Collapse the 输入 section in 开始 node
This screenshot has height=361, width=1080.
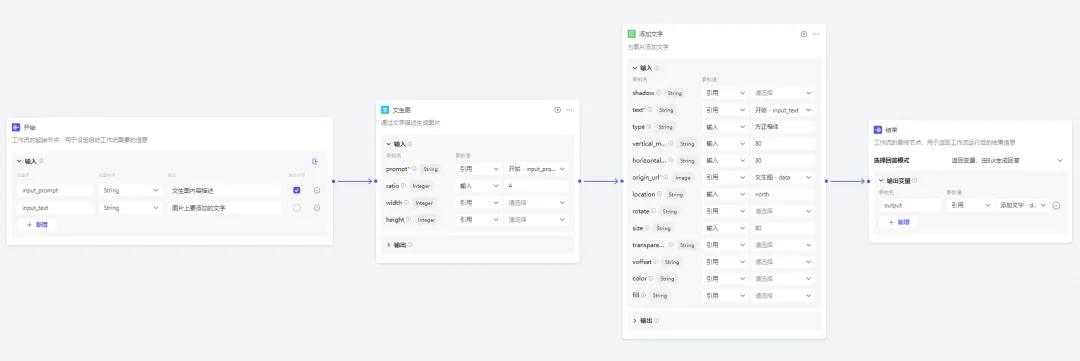[x=19, y=161]
